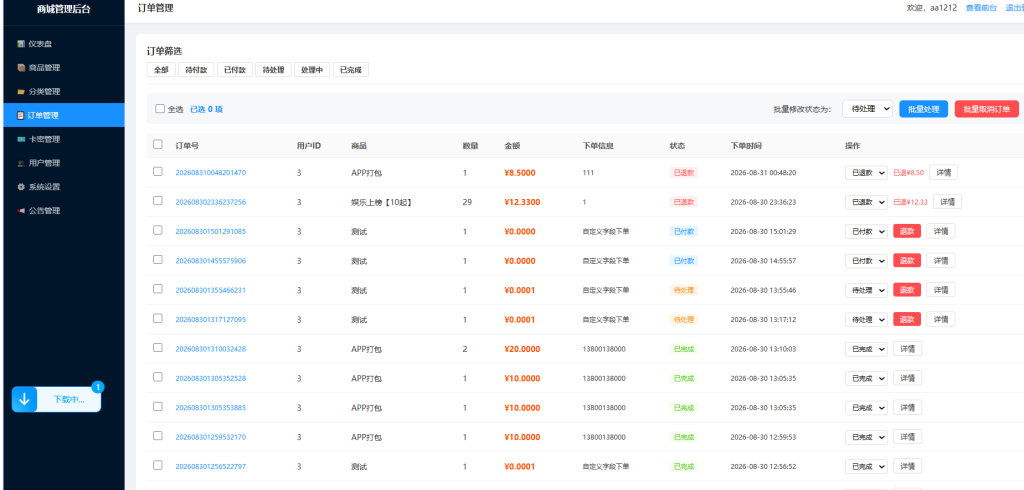Click the 分类管理 folder icon
Viewport: 1024px width, 490px height.
click(21, 91)
